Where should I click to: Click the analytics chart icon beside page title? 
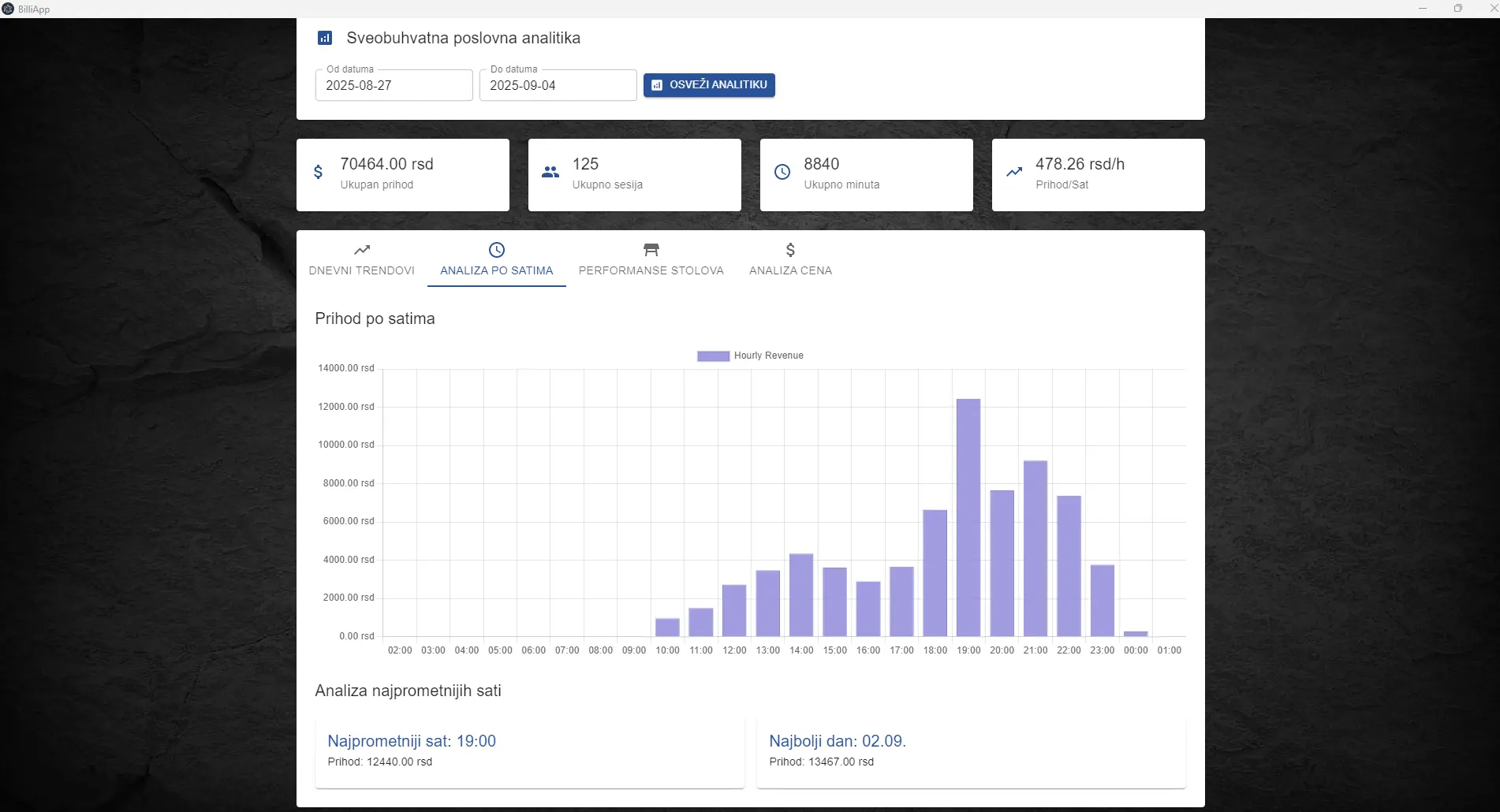[324, 38]
